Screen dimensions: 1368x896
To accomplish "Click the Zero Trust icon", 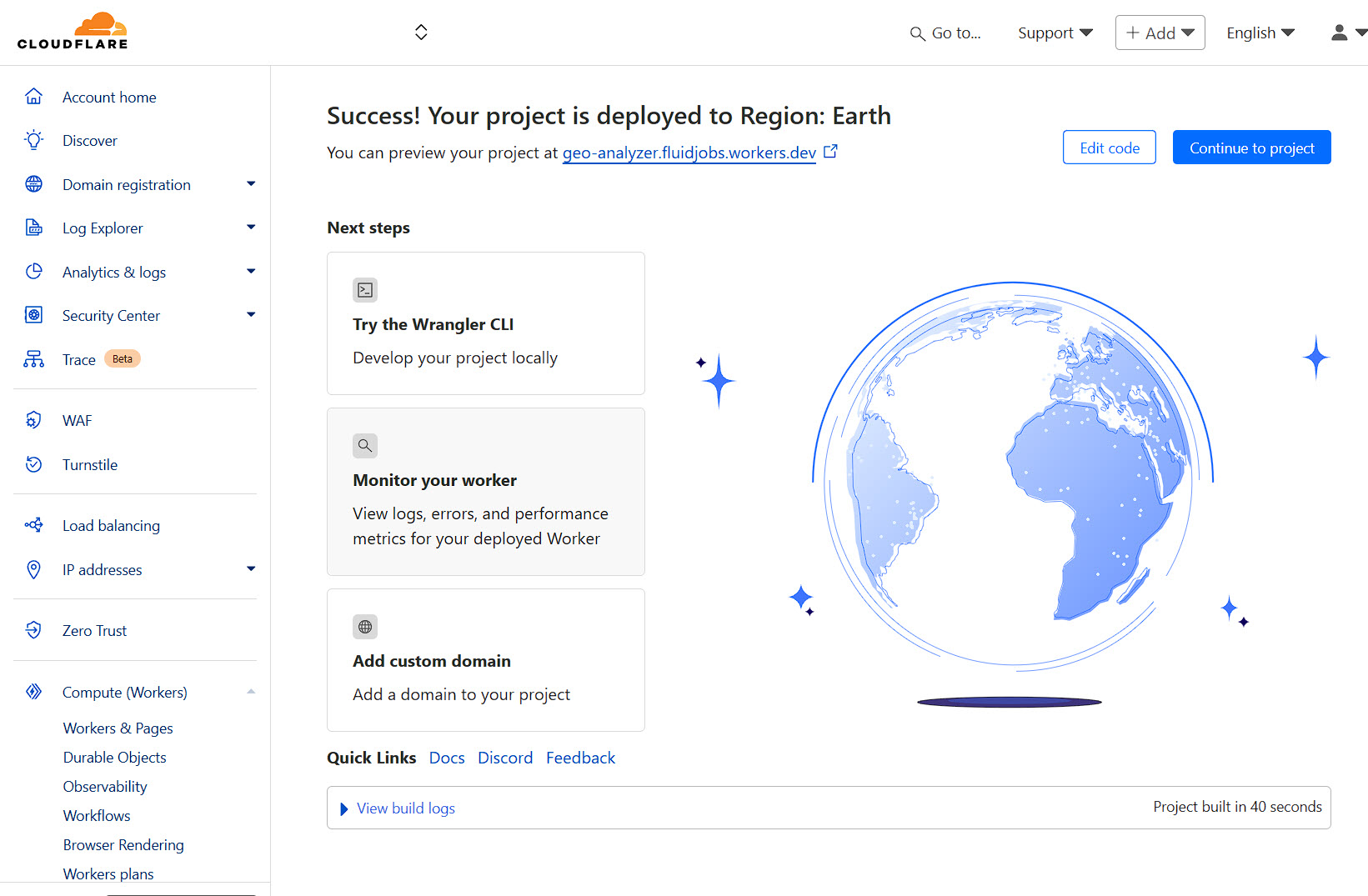I will point(33,630).
